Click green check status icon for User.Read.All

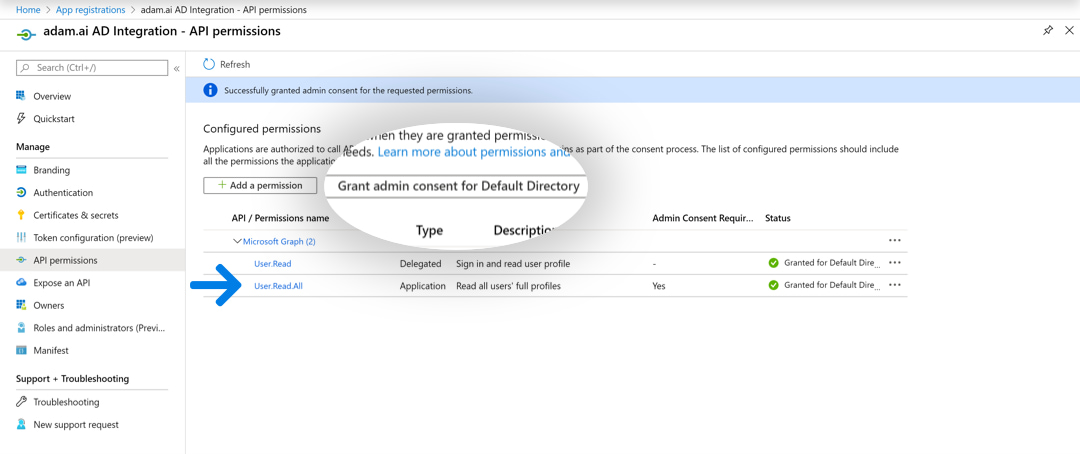[x=773, y=285]
